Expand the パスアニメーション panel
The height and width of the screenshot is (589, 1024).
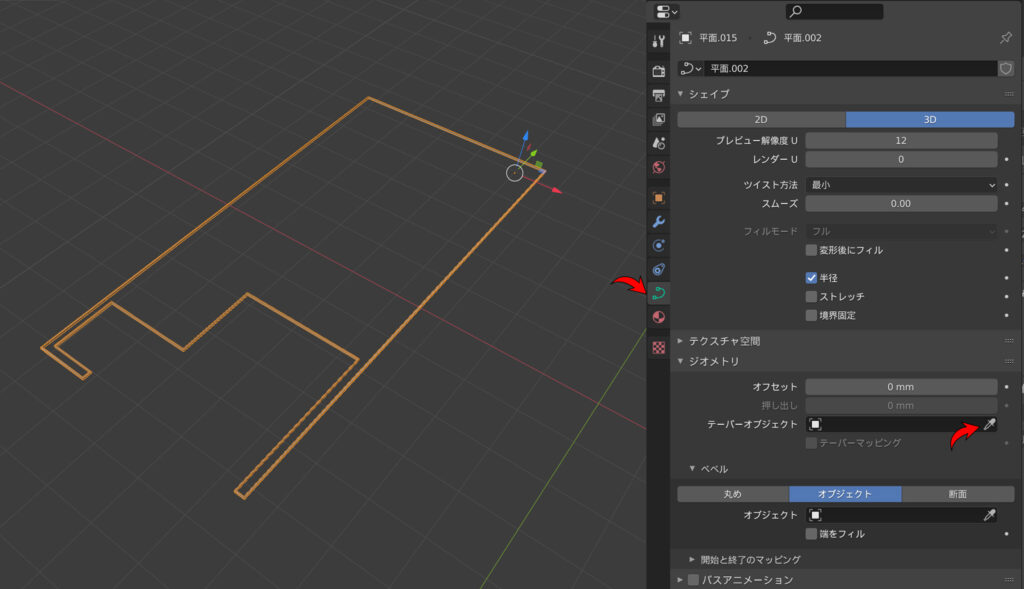[680, 580]
